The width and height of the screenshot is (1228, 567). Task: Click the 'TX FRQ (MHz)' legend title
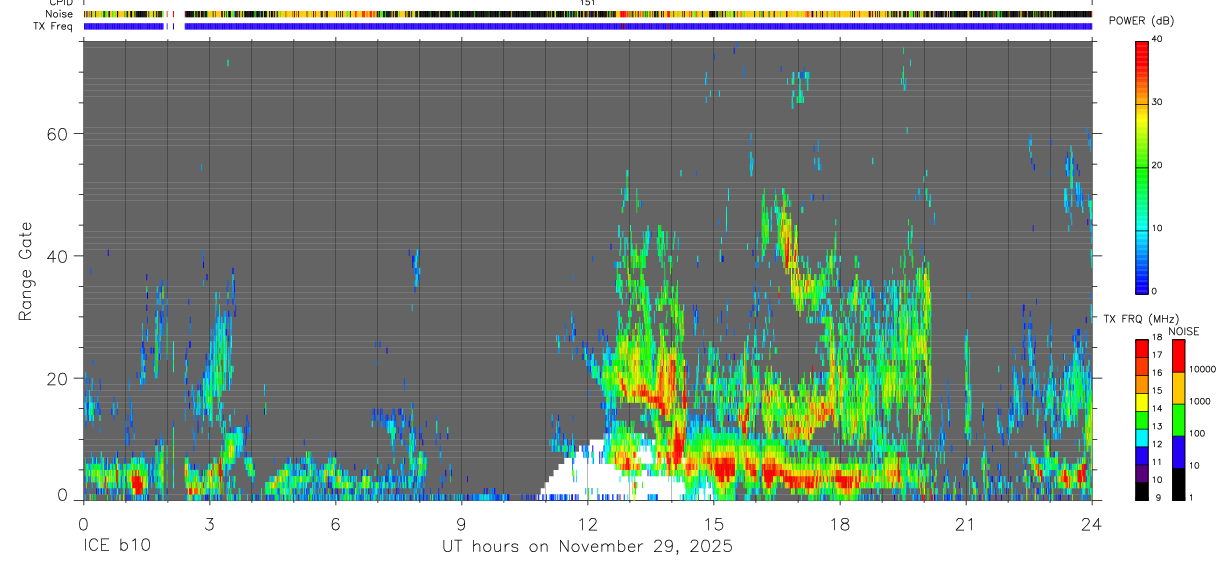[1136, 318]
